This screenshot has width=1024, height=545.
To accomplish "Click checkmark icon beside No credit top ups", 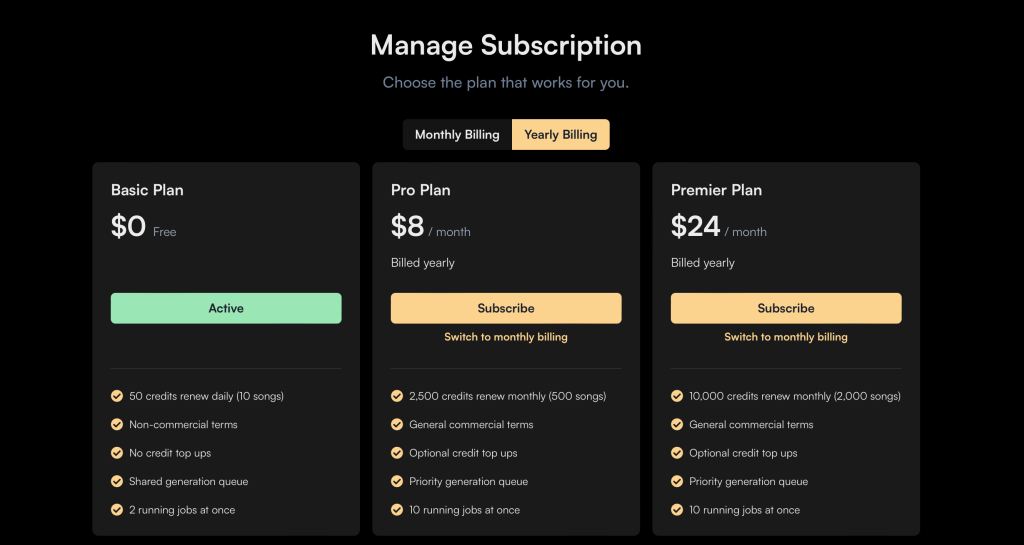I will (117, 453).
